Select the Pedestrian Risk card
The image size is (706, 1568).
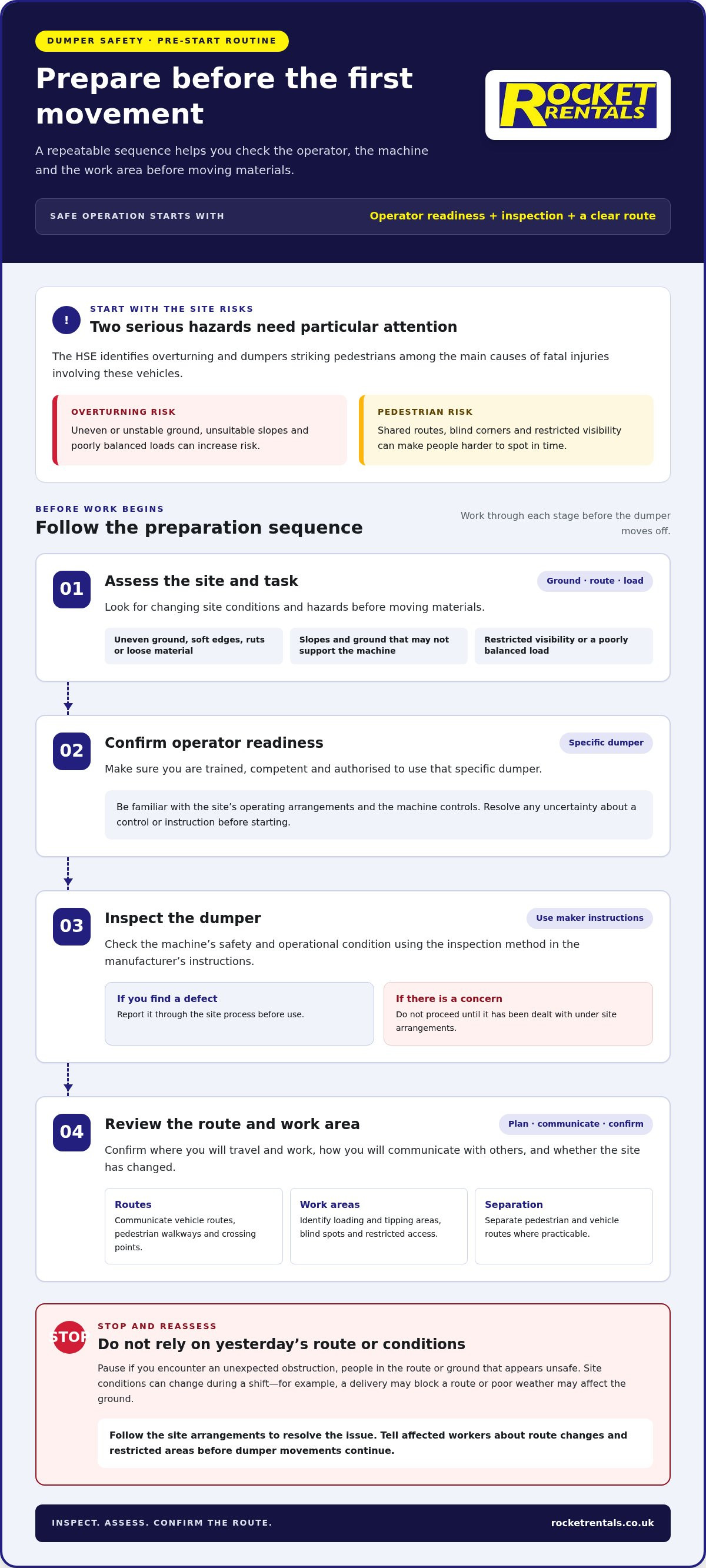tap(506, 430)
